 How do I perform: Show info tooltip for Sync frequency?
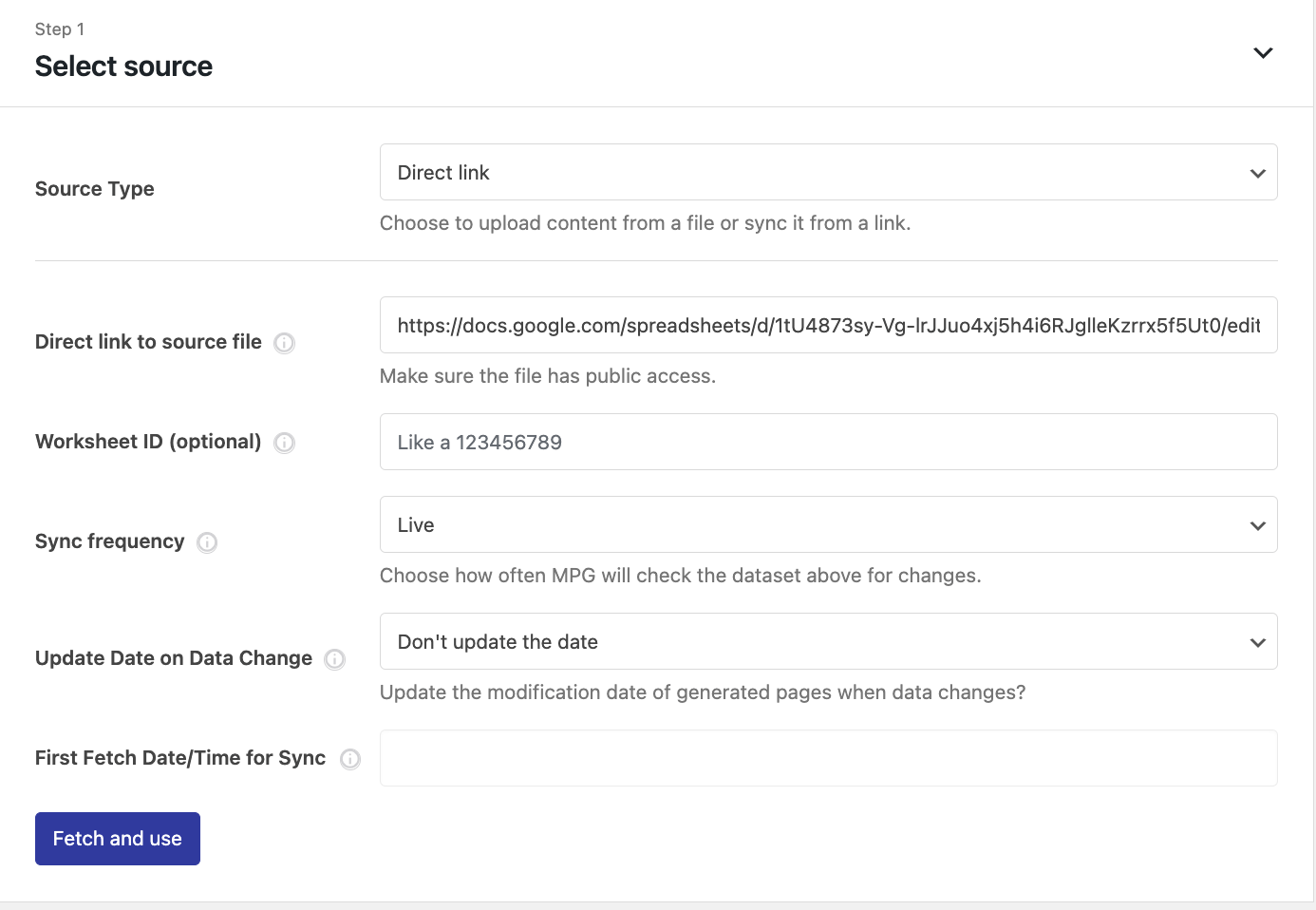207,542
